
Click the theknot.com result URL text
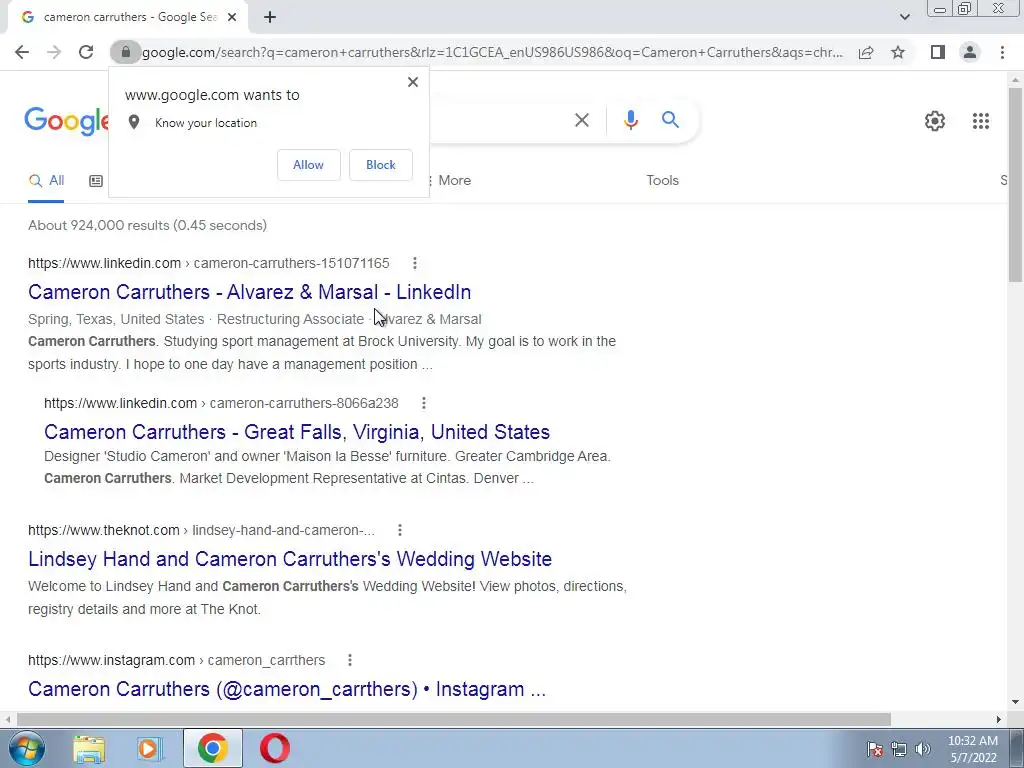click(x=201, y=530)
